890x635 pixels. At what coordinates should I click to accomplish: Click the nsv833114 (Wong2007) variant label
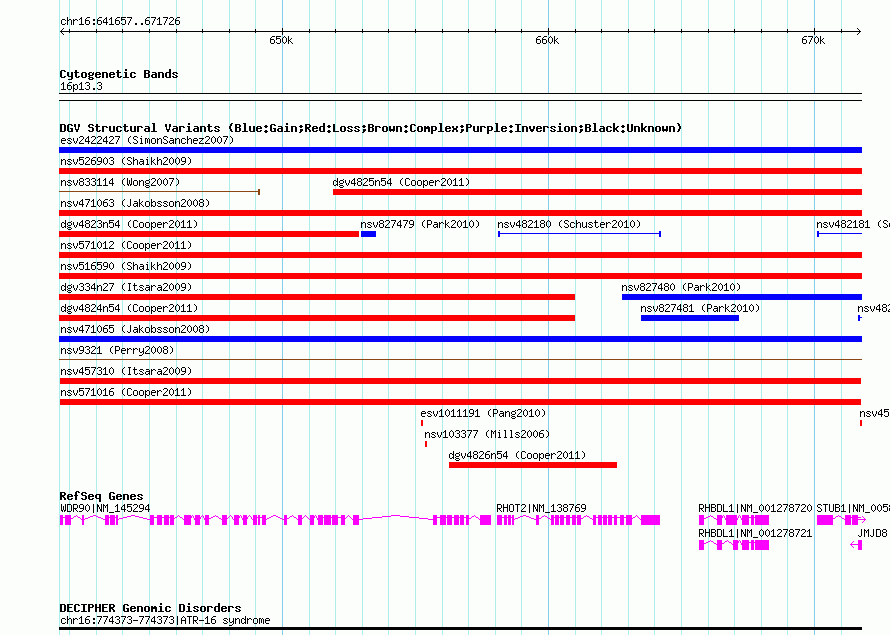(120, 182)
